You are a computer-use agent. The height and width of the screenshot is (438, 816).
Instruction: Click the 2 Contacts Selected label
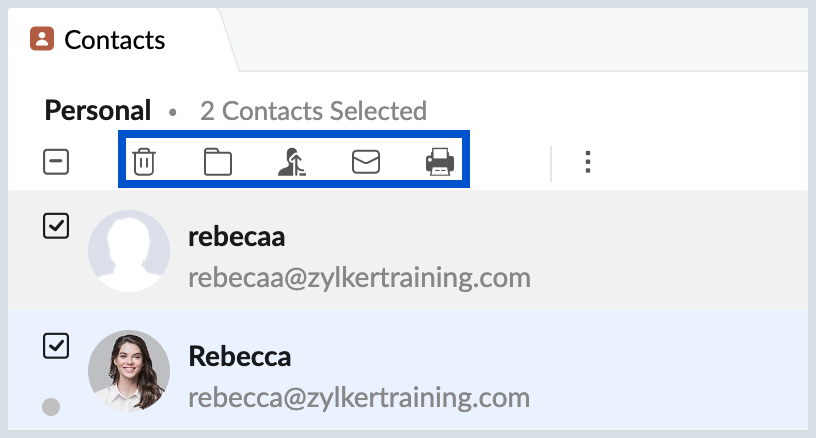click(313, 111)
